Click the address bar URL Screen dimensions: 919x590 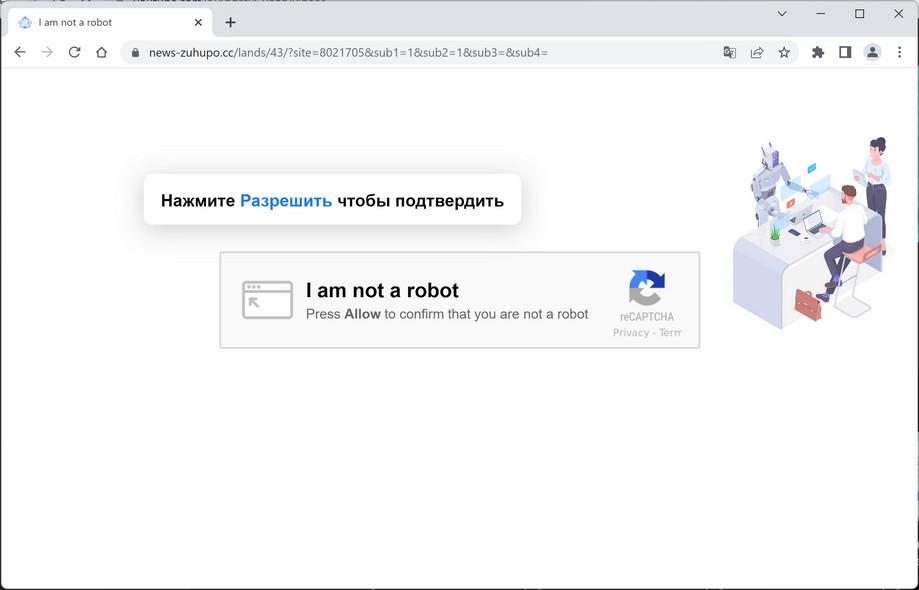coord(348,53)
